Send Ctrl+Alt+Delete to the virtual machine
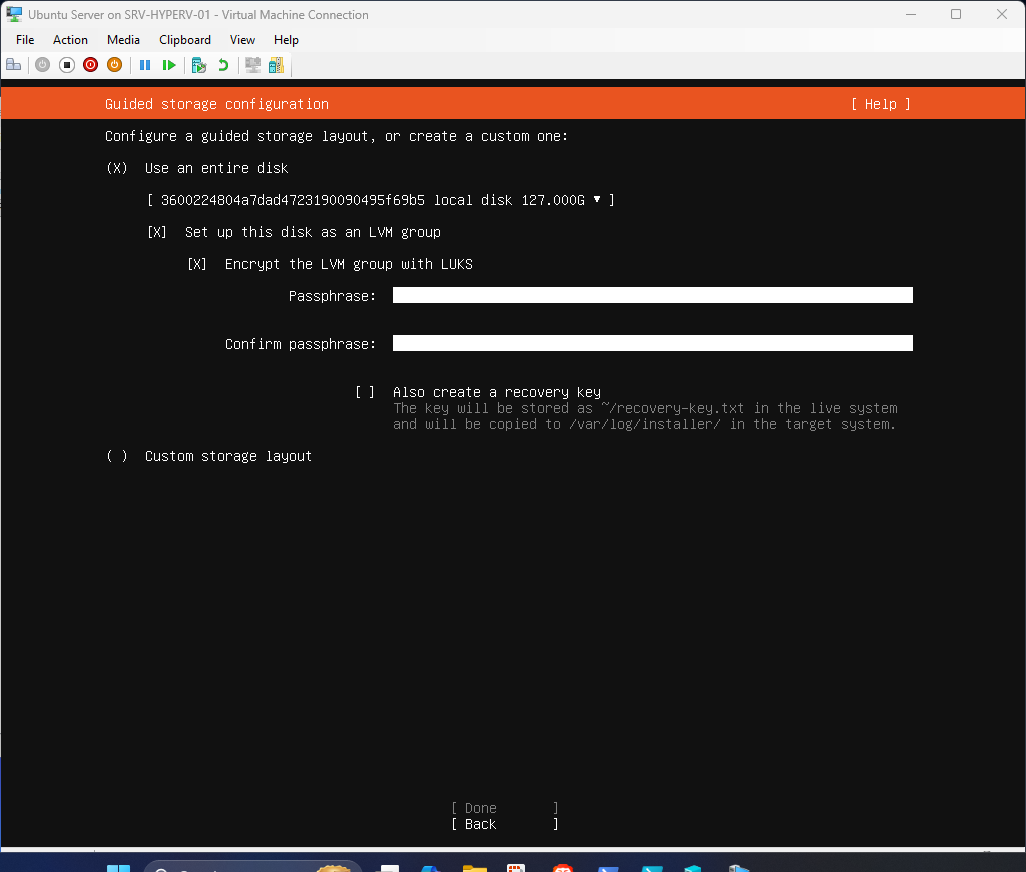Image resolution: width=1026 pixels, height=872 pixels. [13, 64]
